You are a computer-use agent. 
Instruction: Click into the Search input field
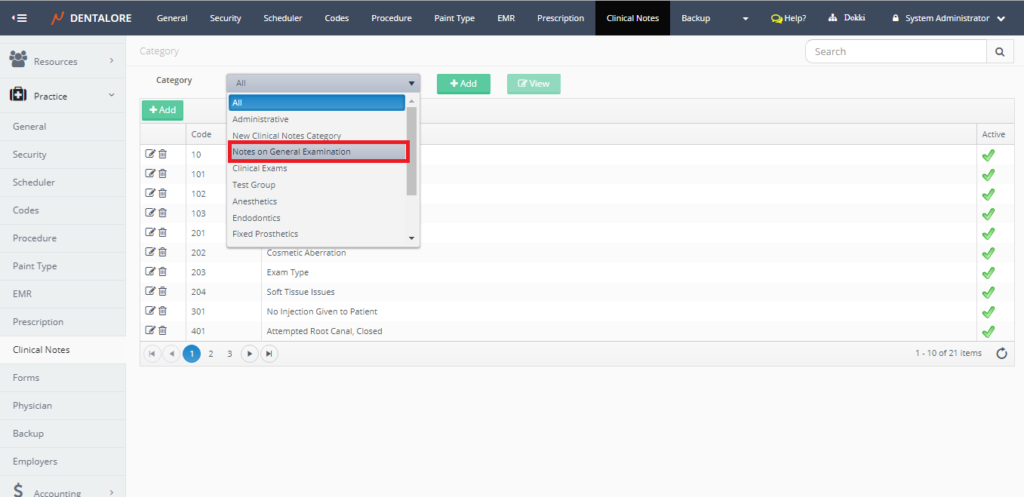(896, 52)
